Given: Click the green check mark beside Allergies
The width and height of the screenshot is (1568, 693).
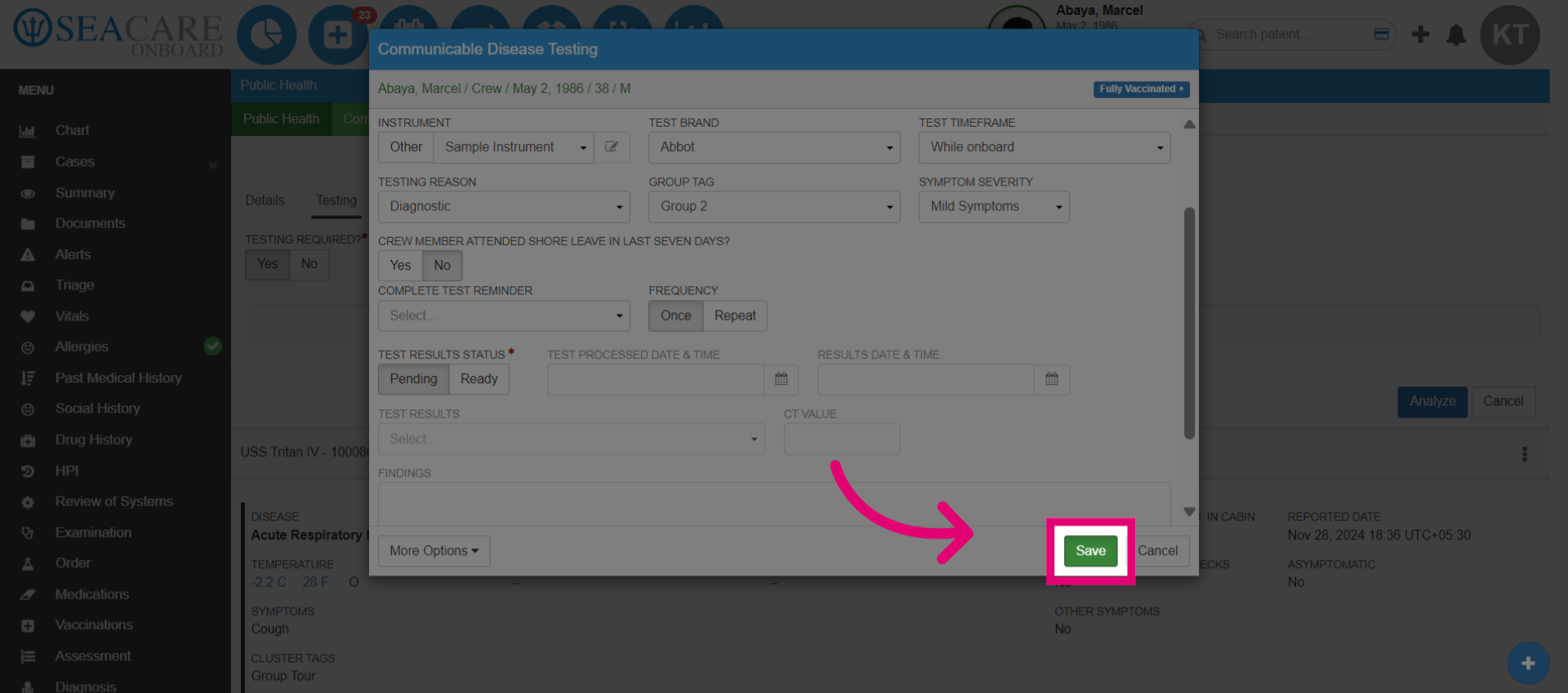Looking at the screenshot, I should [212, 346].
